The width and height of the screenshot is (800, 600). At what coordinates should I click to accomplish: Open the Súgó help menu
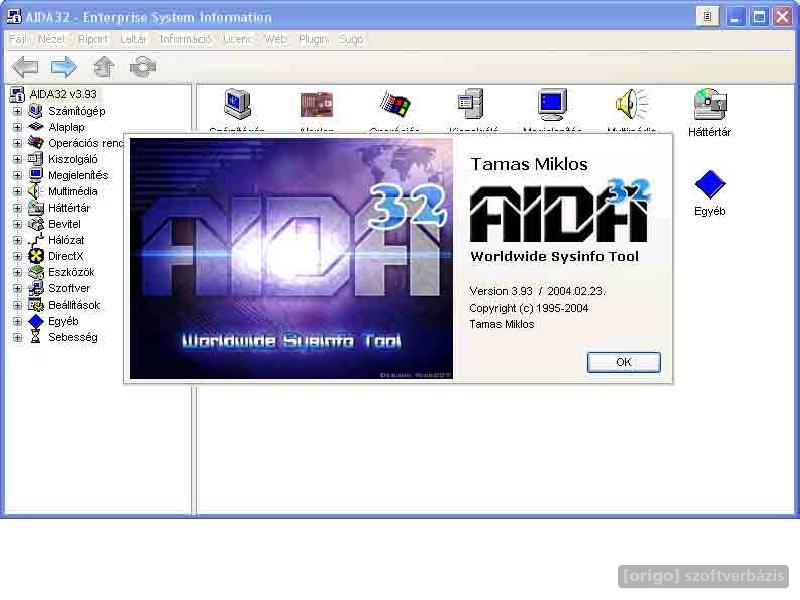(351, 39)
